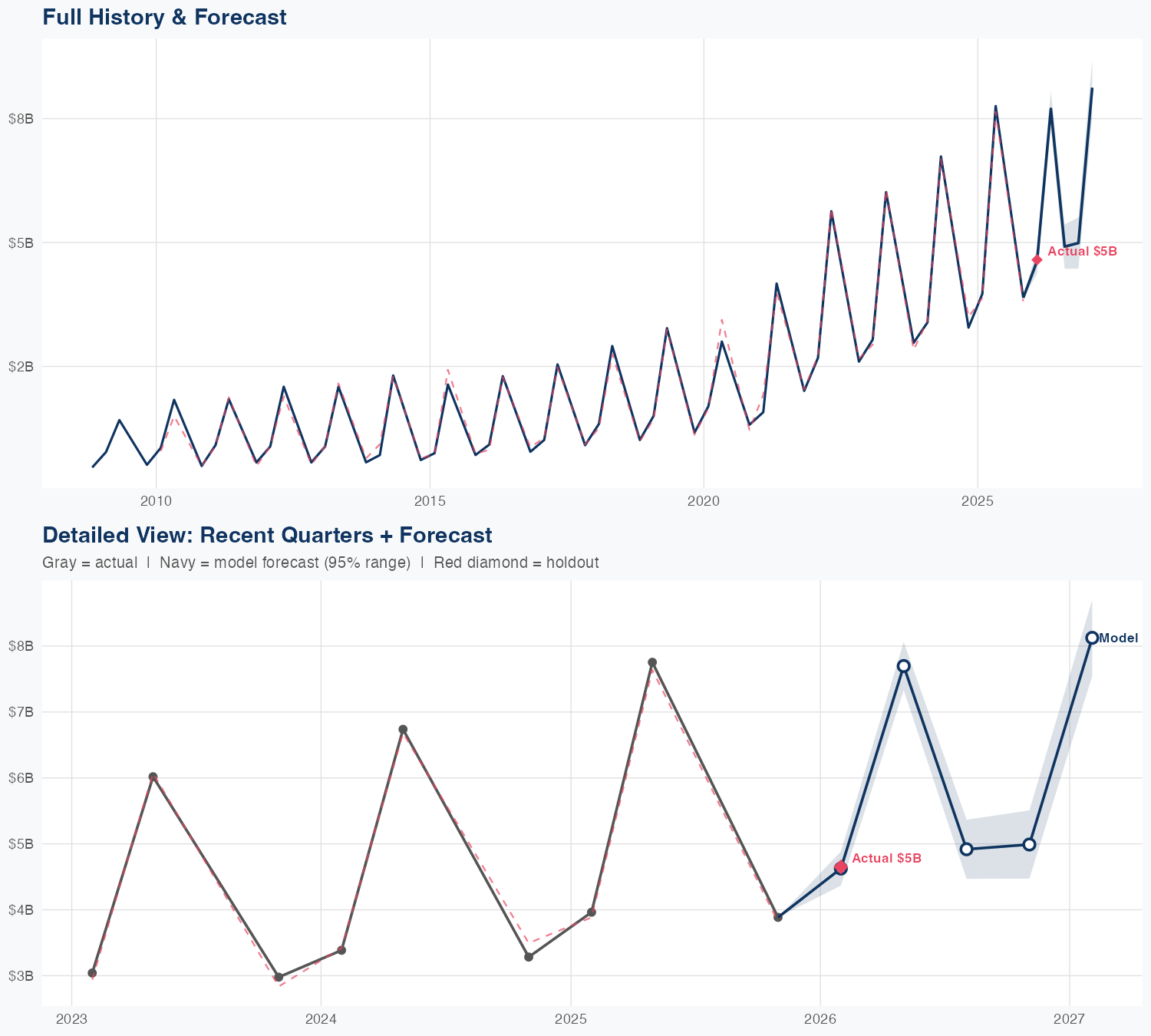Image resolution: width=1151 pixels, height=1036 pixels.
Task: Click the "Actual $5B" label in top chart
Action: pos(1082,251)
